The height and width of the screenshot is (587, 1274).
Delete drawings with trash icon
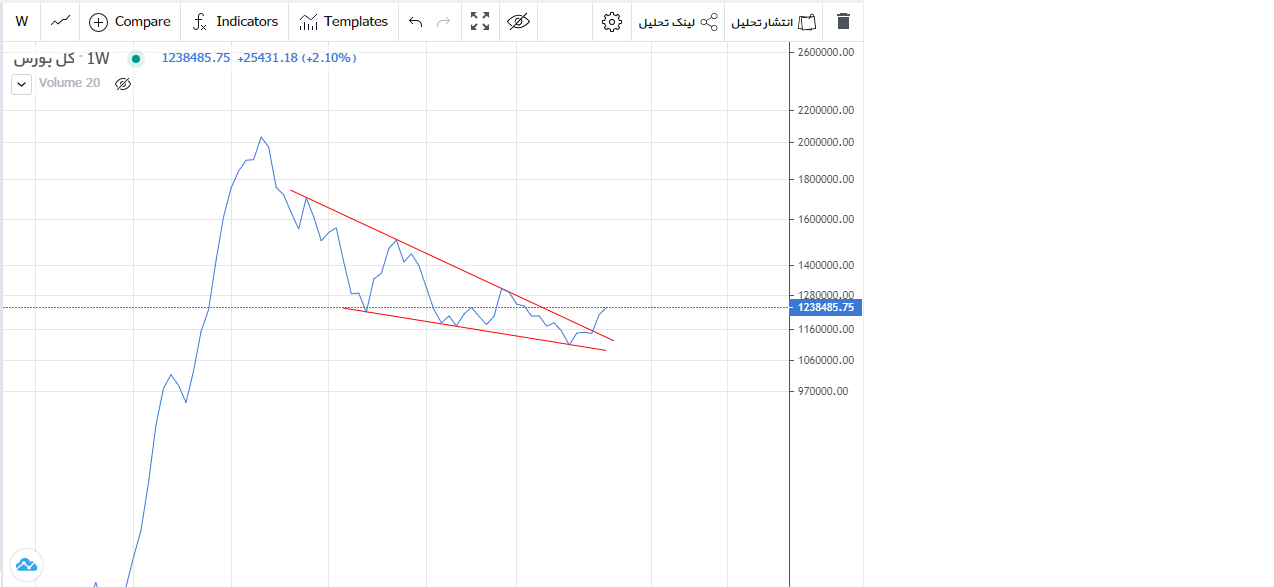coord(843,21)
